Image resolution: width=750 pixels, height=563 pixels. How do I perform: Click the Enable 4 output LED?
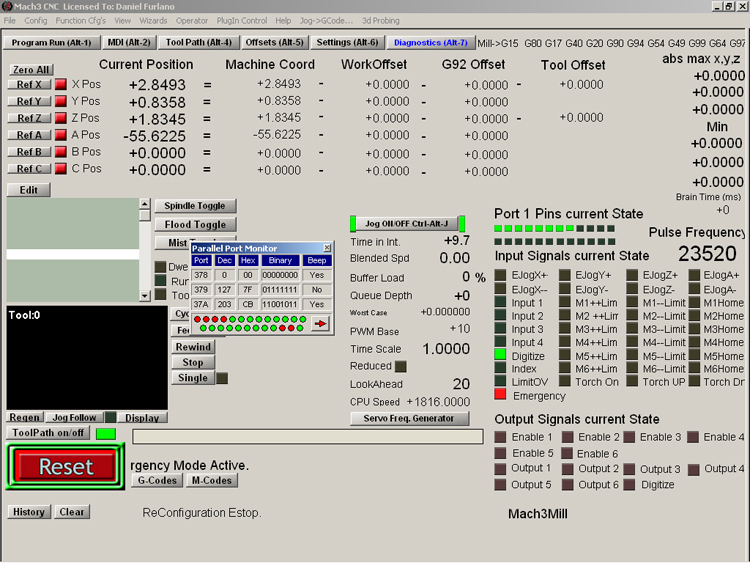(693, 437)
